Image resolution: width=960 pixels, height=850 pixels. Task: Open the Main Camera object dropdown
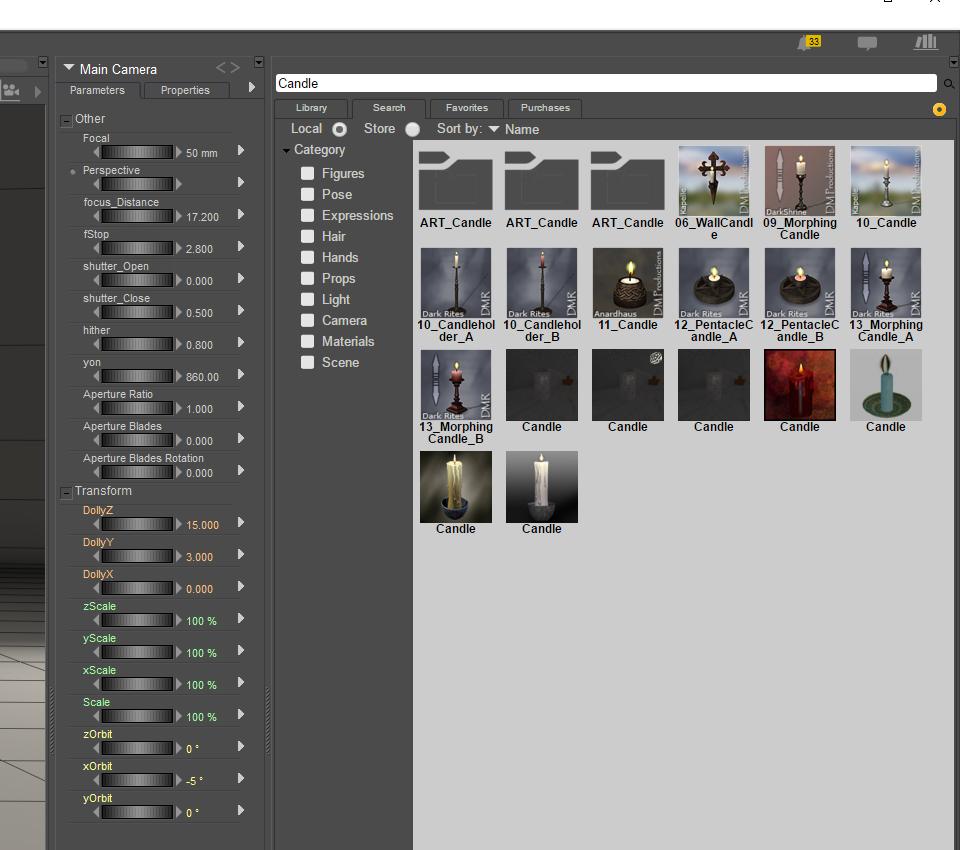point(69,67)
